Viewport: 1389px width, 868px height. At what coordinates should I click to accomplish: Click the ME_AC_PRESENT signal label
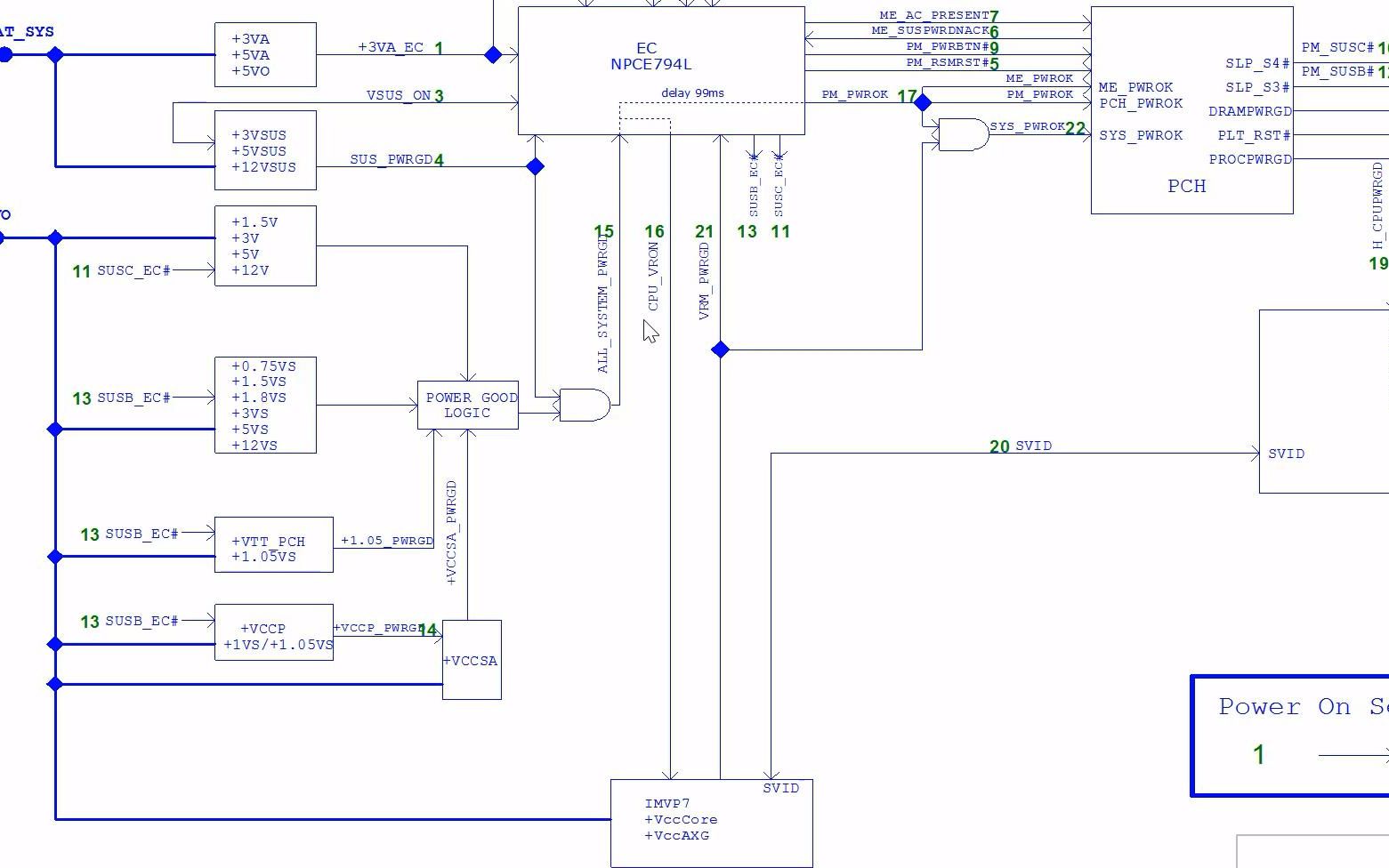tap(934, 15)
